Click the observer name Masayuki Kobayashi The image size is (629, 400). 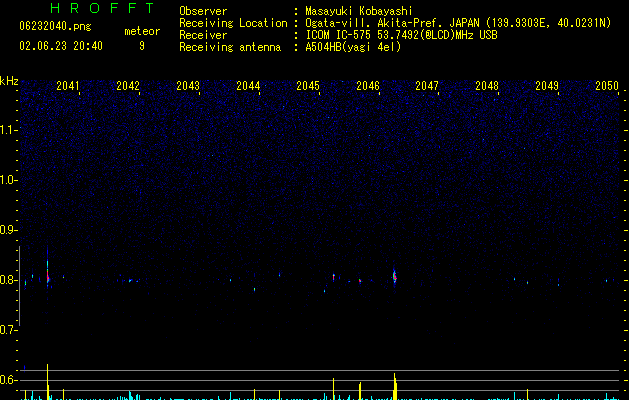(359, 11)
